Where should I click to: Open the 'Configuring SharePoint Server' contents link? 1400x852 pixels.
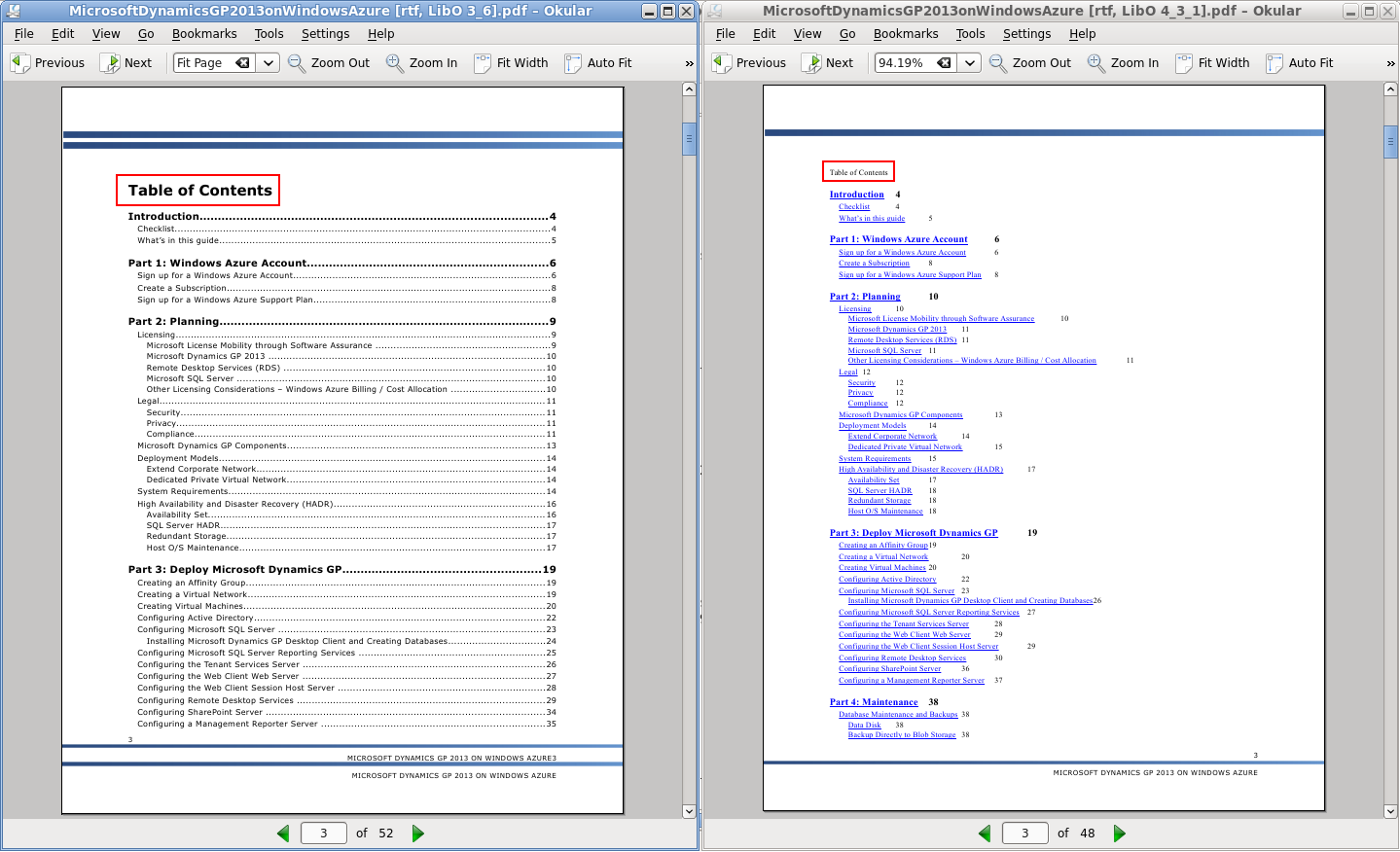[x=889, y=669]
